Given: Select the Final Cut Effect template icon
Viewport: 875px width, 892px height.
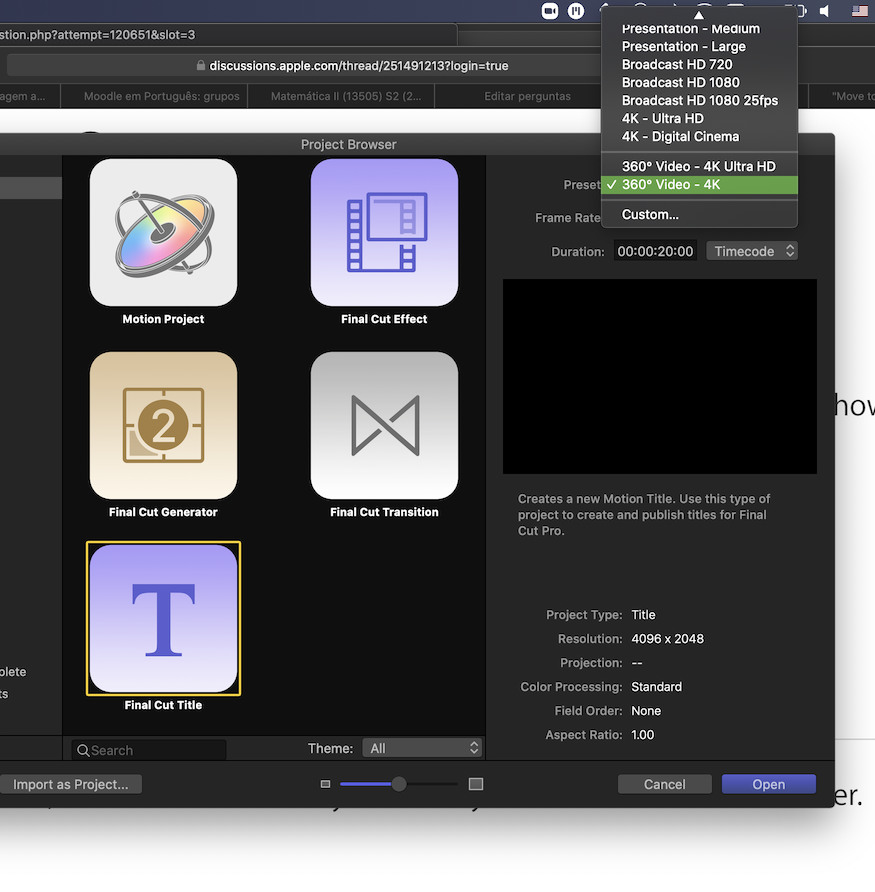Looking at the screenshot, I should point(384,233).
